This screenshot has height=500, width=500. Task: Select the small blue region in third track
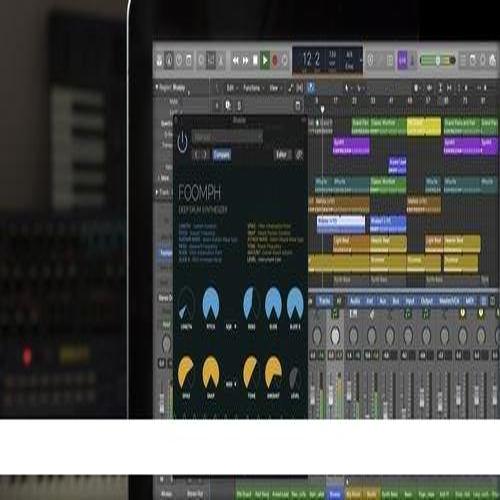point(398,166)
